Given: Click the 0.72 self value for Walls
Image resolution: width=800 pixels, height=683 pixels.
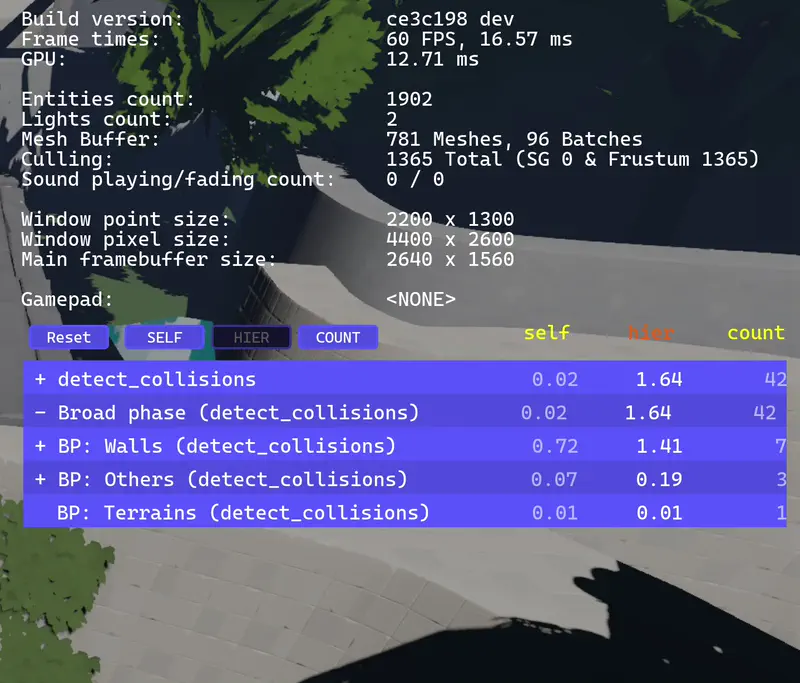Looking at the screenshot, I should click(554, 446).
